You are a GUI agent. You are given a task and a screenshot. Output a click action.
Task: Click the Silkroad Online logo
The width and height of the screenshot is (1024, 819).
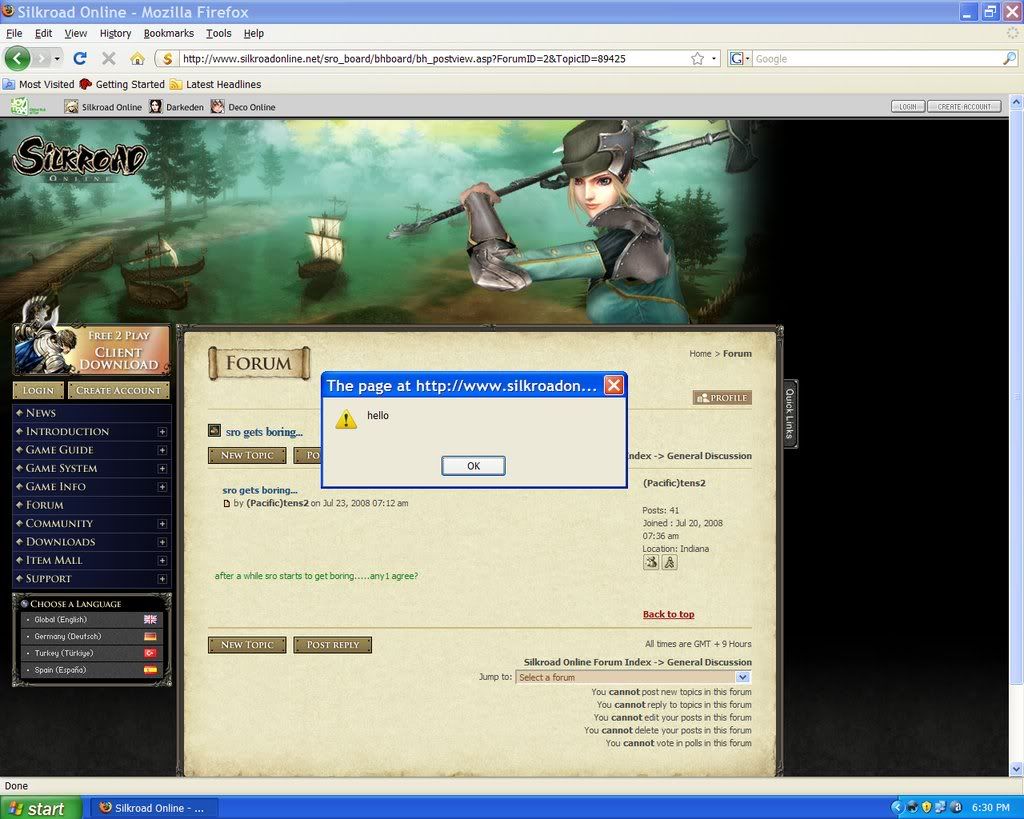[80, 158]
